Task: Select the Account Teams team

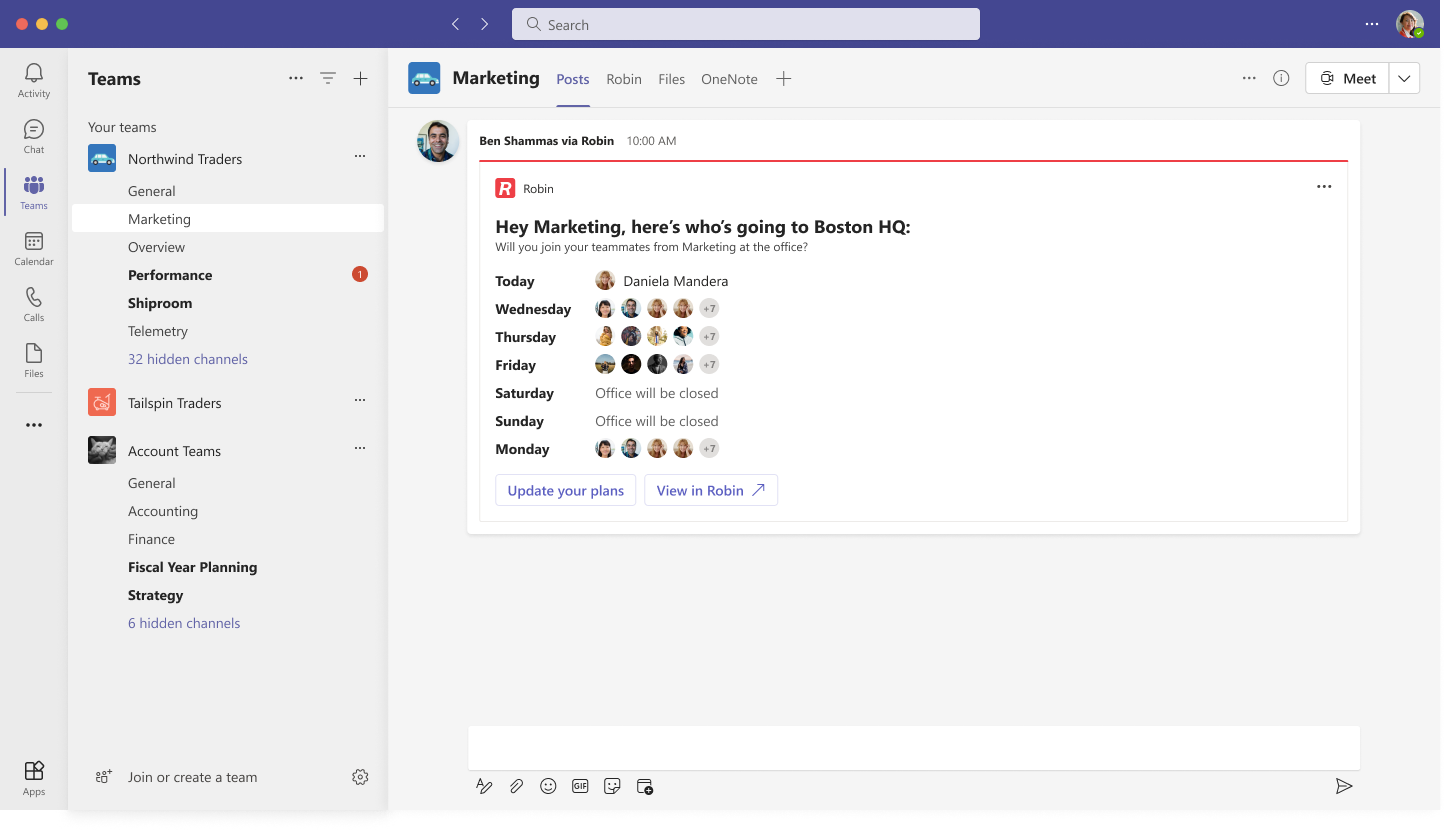Action: [174, 451]
